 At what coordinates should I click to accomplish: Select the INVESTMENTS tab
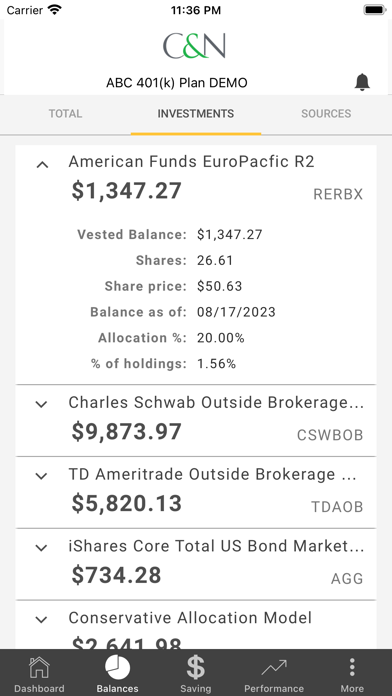click(196, 114)
